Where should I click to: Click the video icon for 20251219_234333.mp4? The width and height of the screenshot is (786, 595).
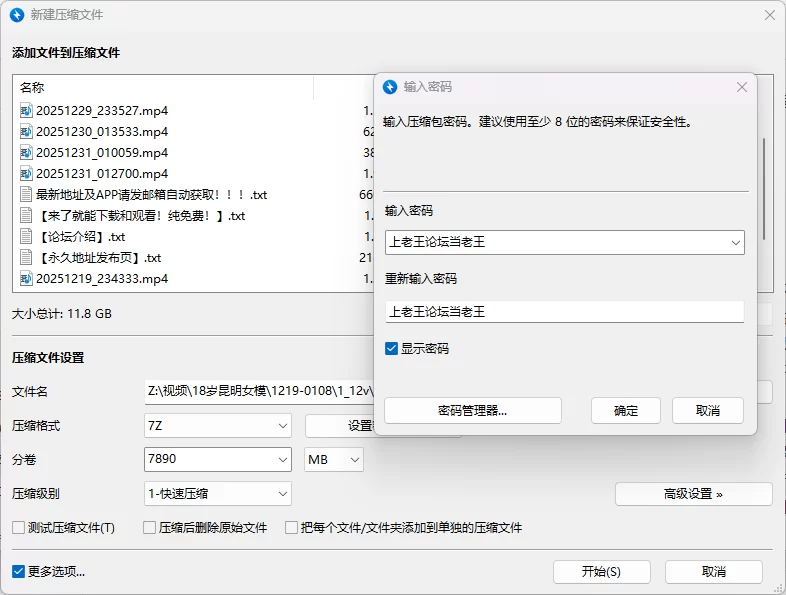26,279
